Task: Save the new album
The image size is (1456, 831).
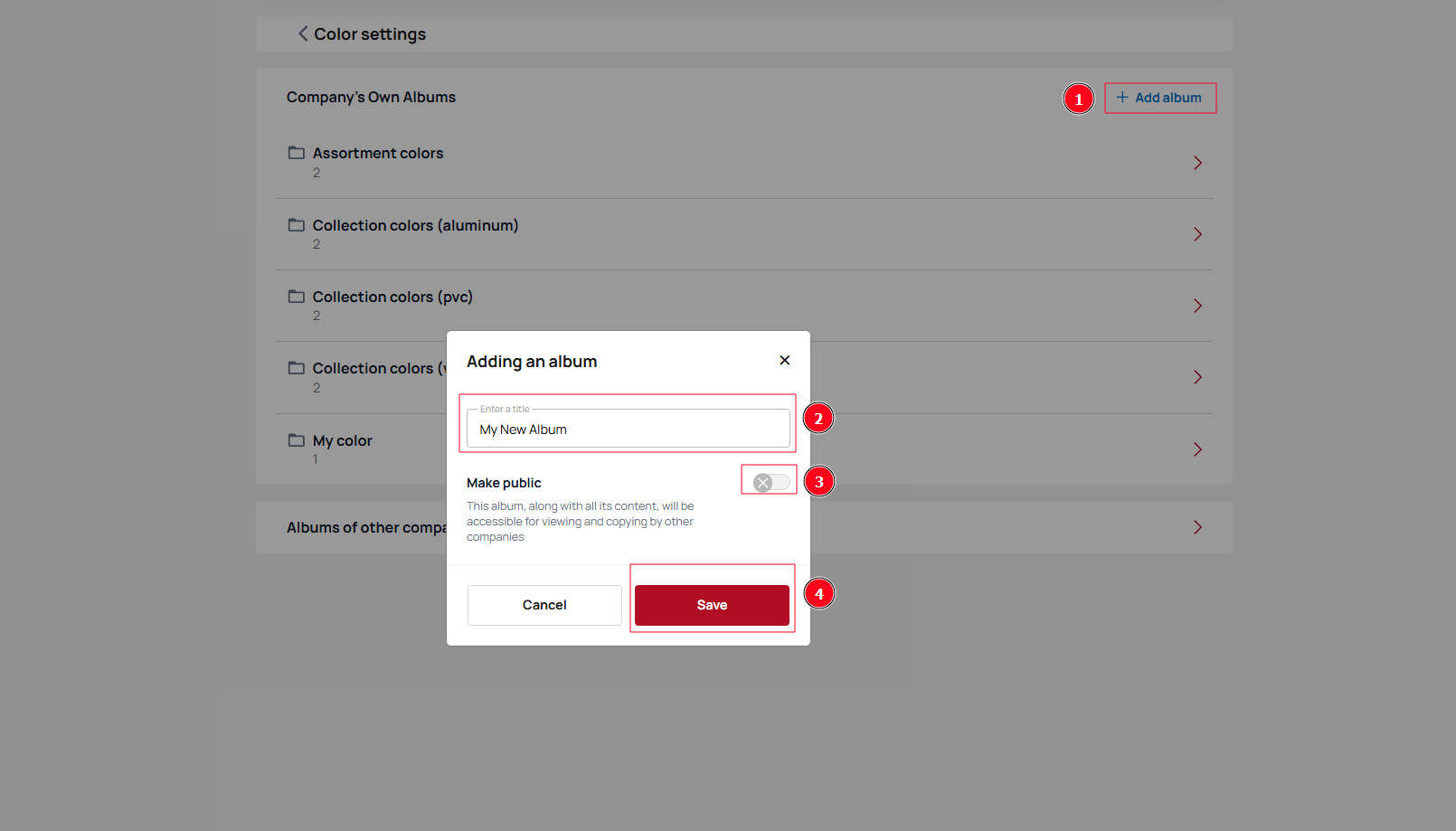Action: click(x=712, y=605)
